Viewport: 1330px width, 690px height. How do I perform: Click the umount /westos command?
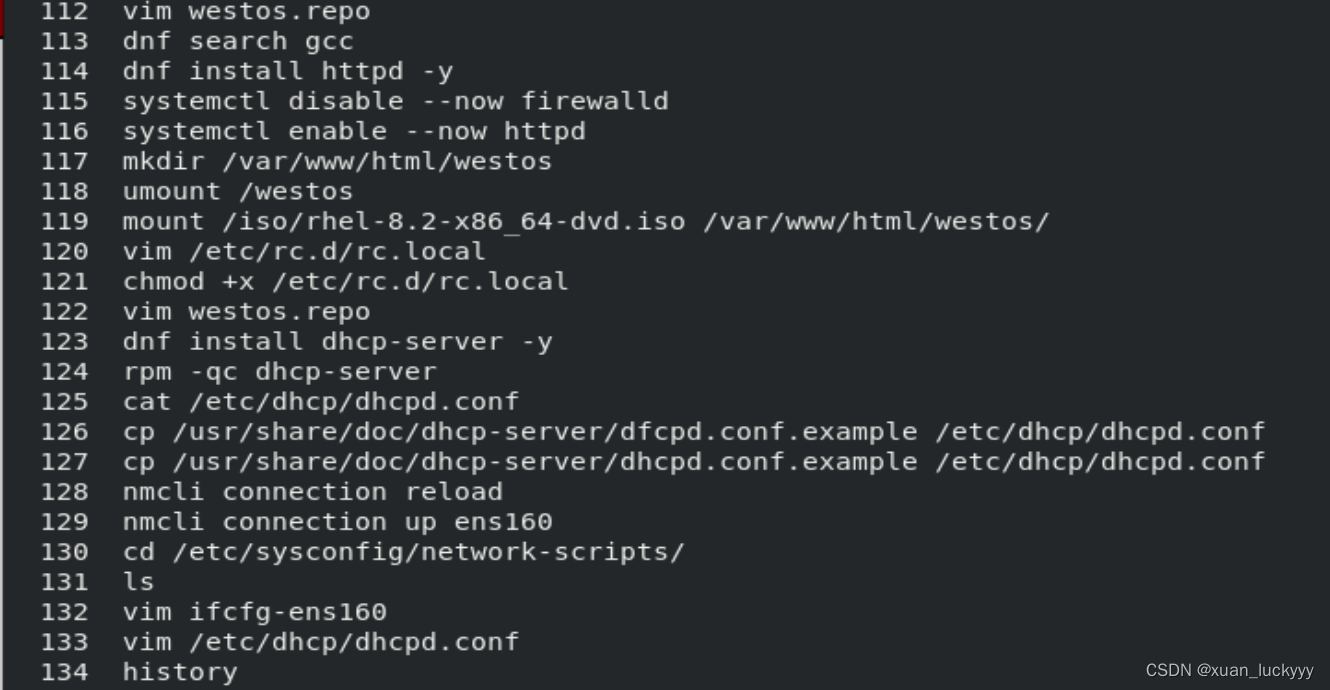click(x=238, y=192)
